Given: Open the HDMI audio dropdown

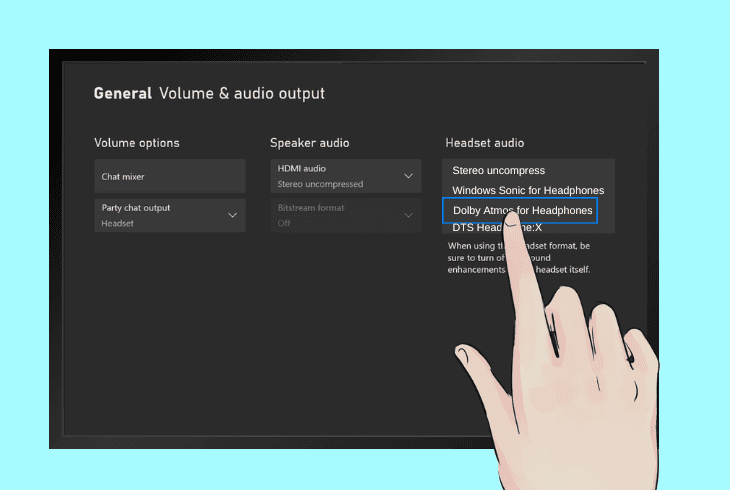Looking at the screenshot, I should (x=345, y=176).
